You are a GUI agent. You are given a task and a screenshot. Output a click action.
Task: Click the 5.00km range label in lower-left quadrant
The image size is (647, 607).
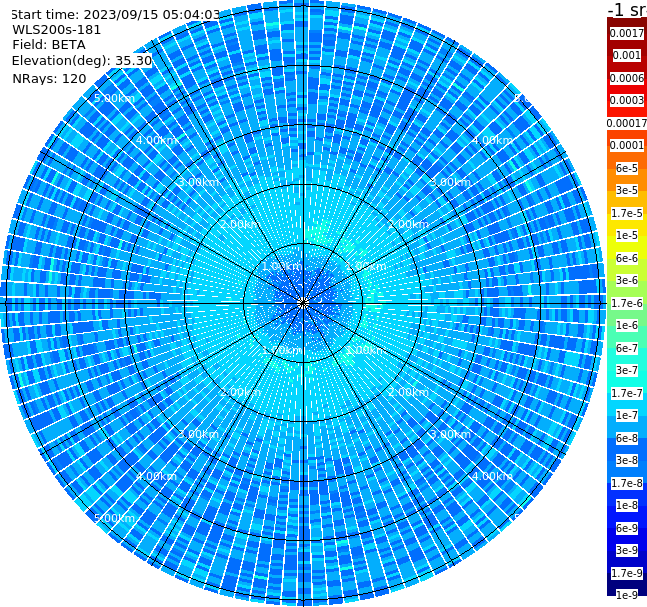[x=114, y=518]
